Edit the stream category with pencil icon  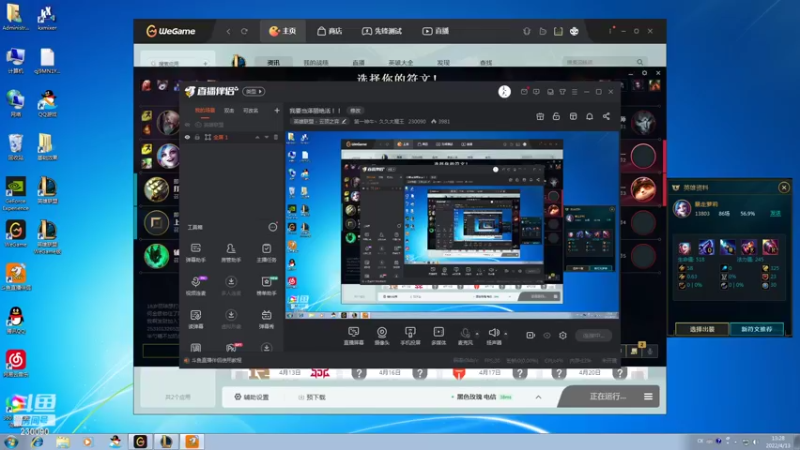coord(344,121)
